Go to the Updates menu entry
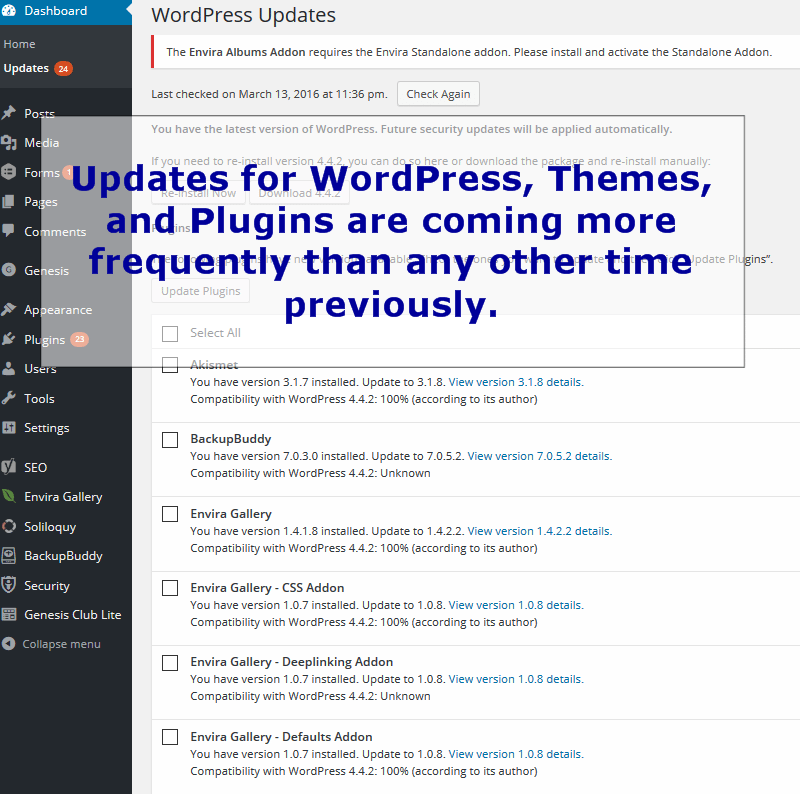The height and width of the screenshot is (794, 800). pos(33,68)
